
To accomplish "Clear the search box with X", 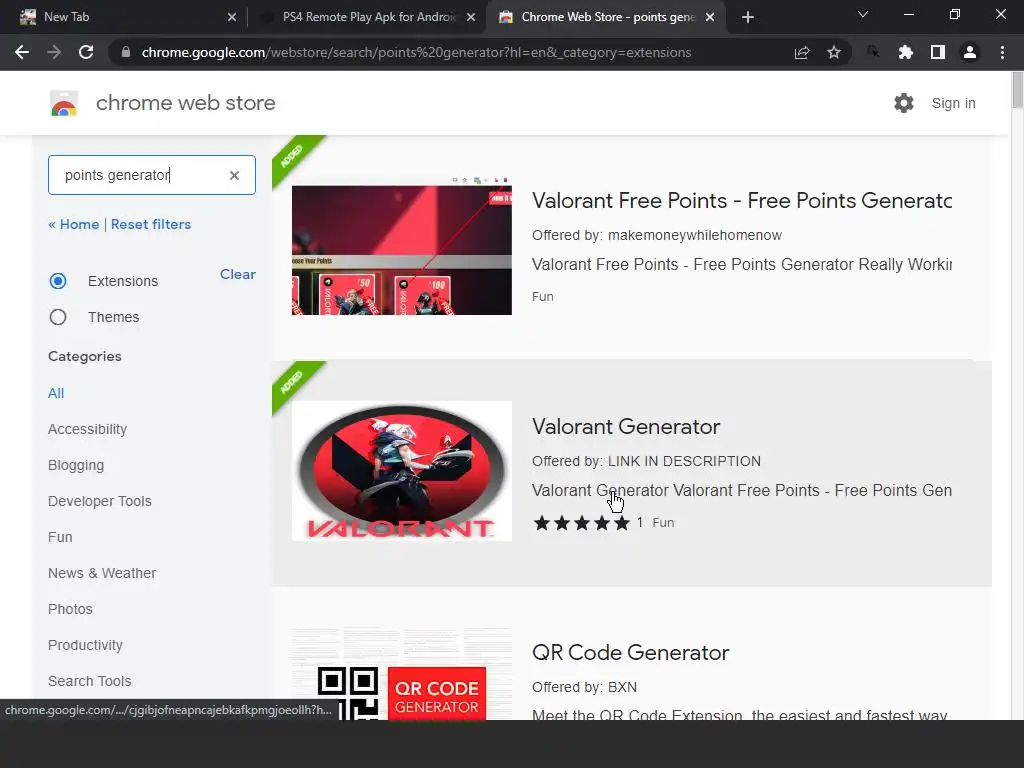I will 234,175.
